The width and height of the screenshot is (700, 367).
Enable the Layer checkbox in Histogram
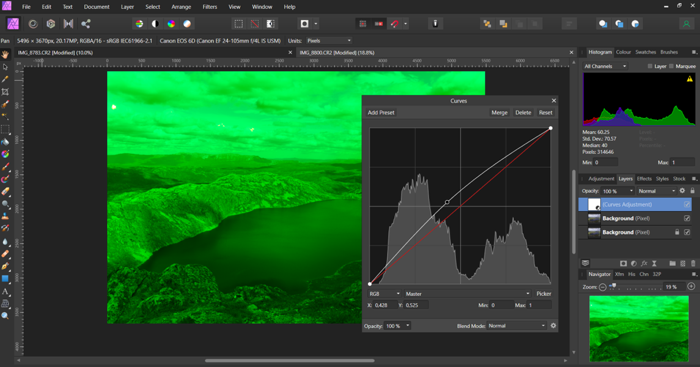650,66
